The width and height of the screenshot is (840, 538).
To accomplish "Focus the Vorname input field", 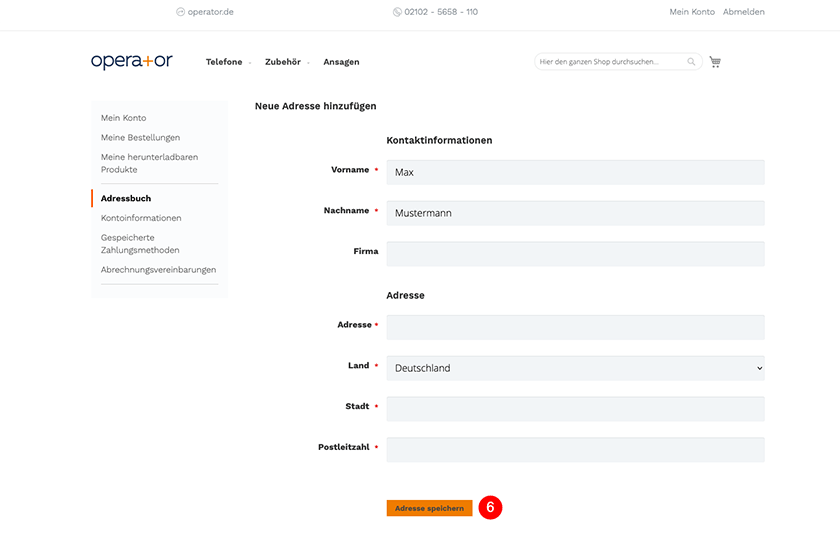I will pos(575,172).
